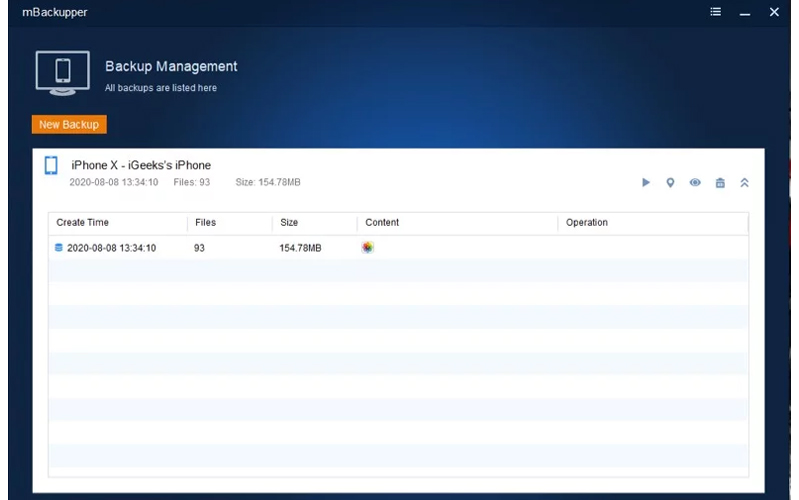This screenshot has width=799, height=500.
Task: Select the Size column header
Action: click(289, 223)
